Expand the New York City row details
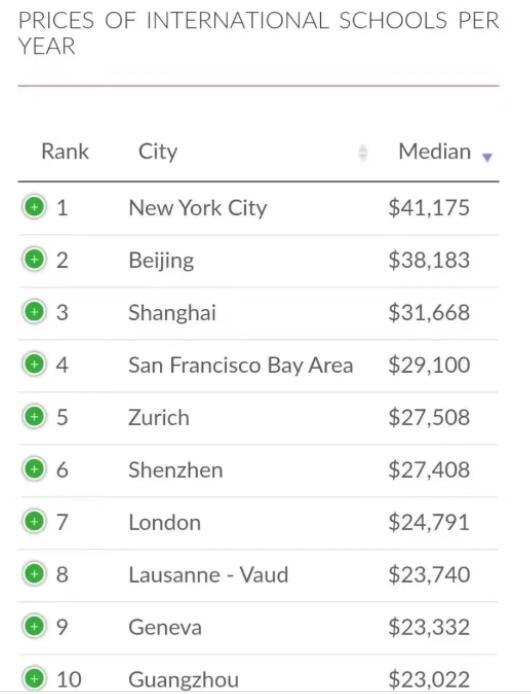This screenshot has height=694, width=531. click(34, 207)
